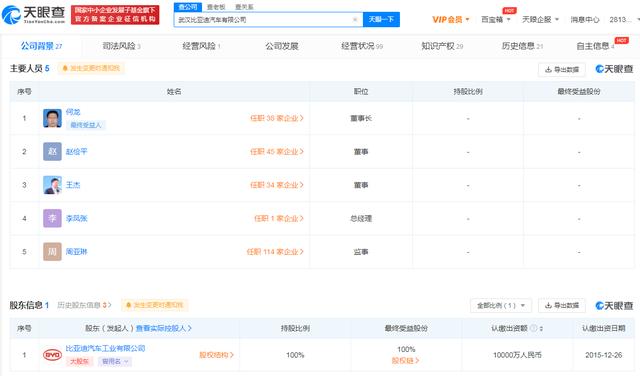
Task: Expand 任职 38 家企业 for 何龙
Action: (277, 118)
